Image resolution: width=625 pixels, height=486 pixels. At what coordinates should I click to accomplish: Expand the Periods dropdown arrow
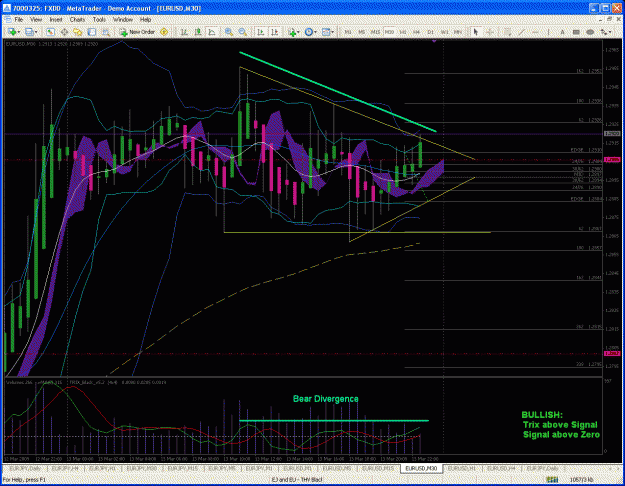[x=315, y=32]
